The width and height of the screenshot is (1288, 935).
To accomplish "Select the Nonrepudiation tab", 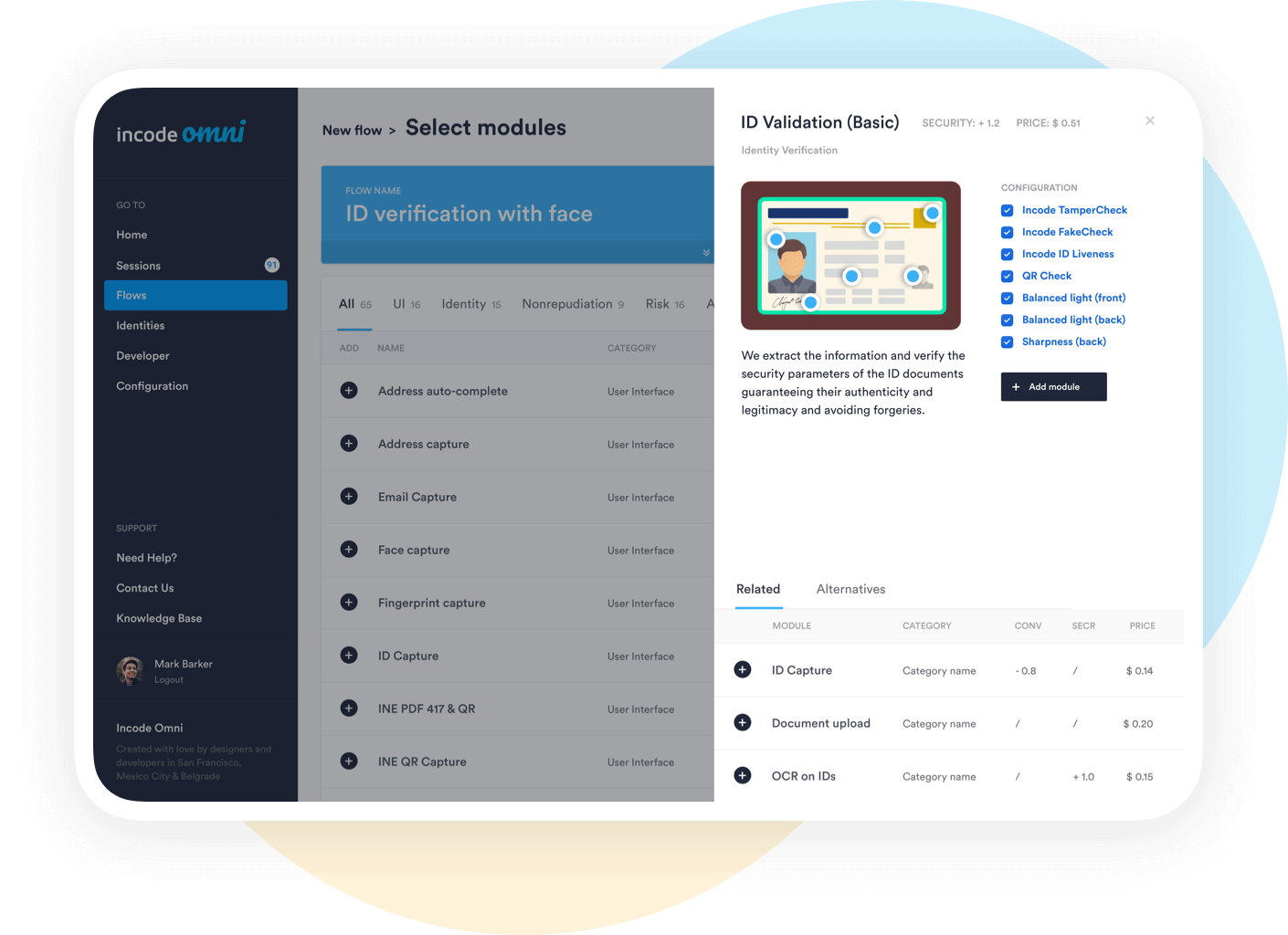I will coord(573,304).
